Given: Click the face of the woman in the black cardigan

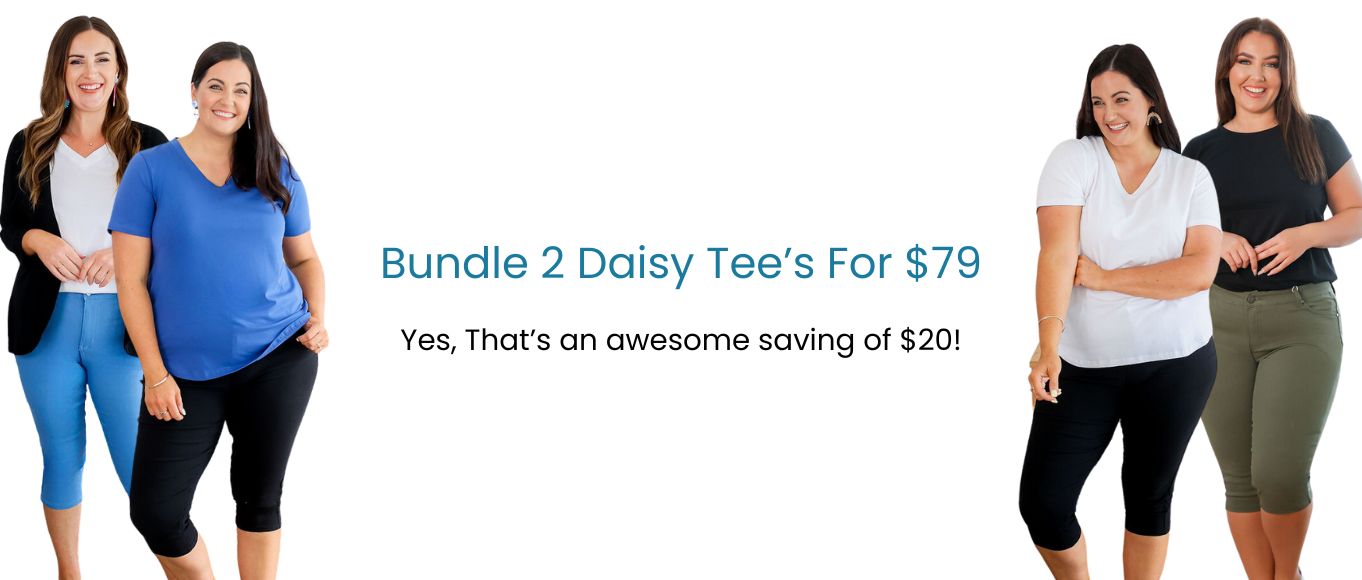Looking at the screenshot, I should tap(91, 70).
